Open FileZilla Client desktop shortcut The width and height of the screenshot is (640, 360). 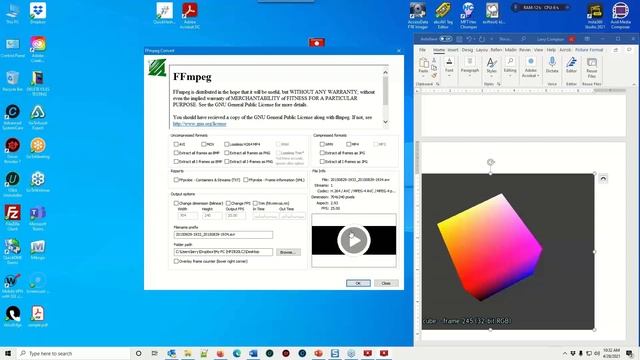pos(12,218)
